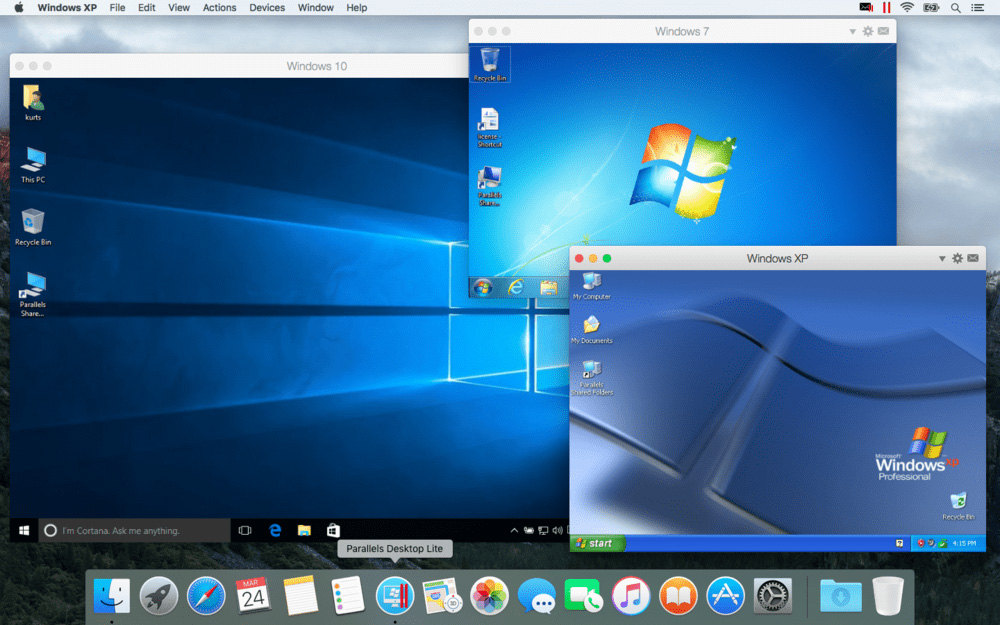Click the envelope icon in Windows XP title bar

pyautogui.click(x=973, y=258)
